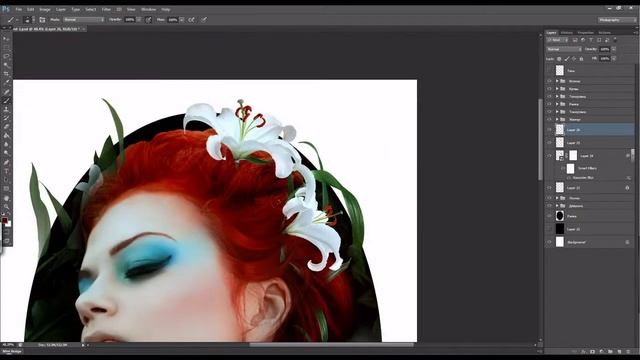Open the Filter menu

tap(106, 9)
